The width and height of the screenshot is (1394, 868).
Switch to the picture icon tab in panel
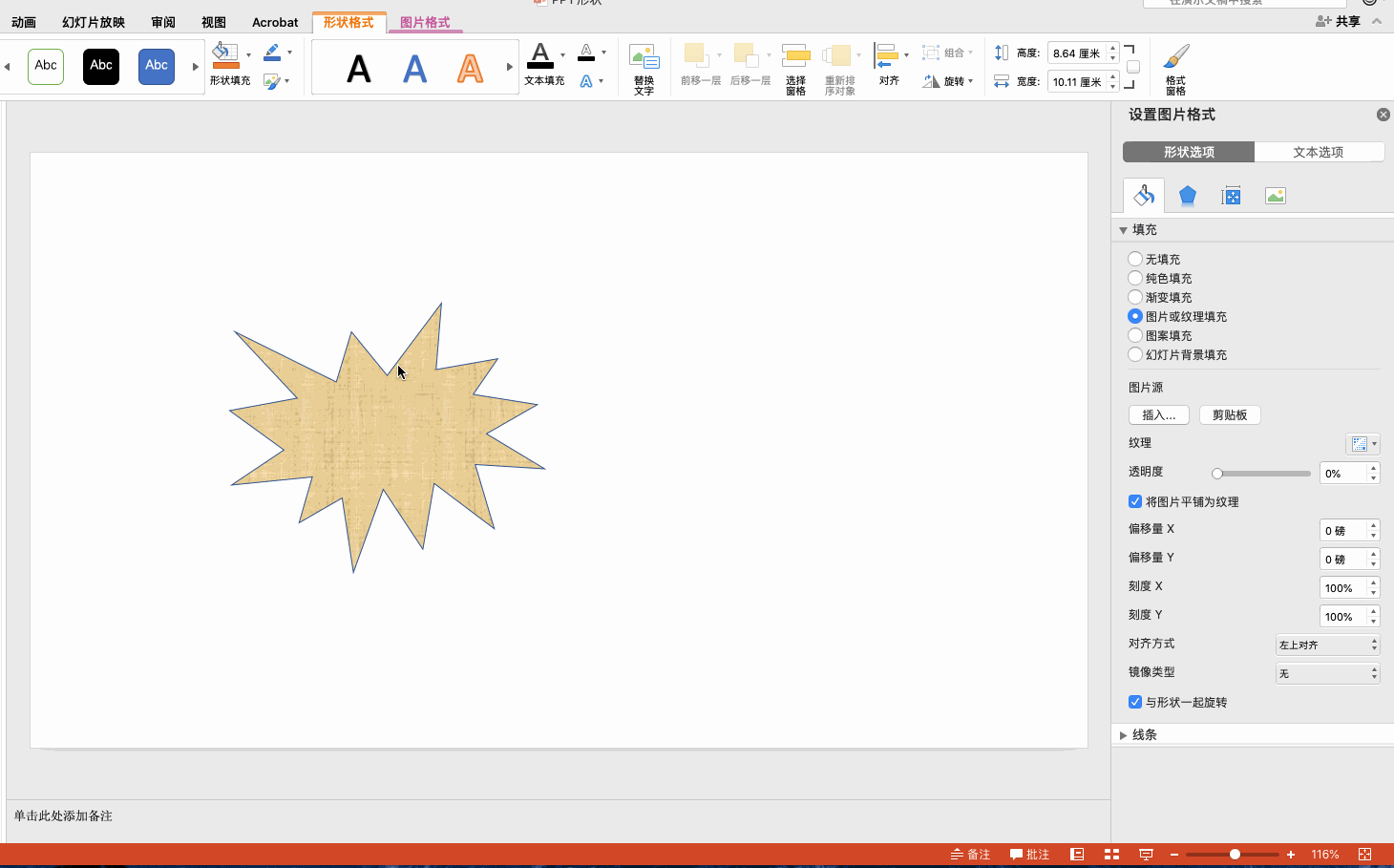1275,196
